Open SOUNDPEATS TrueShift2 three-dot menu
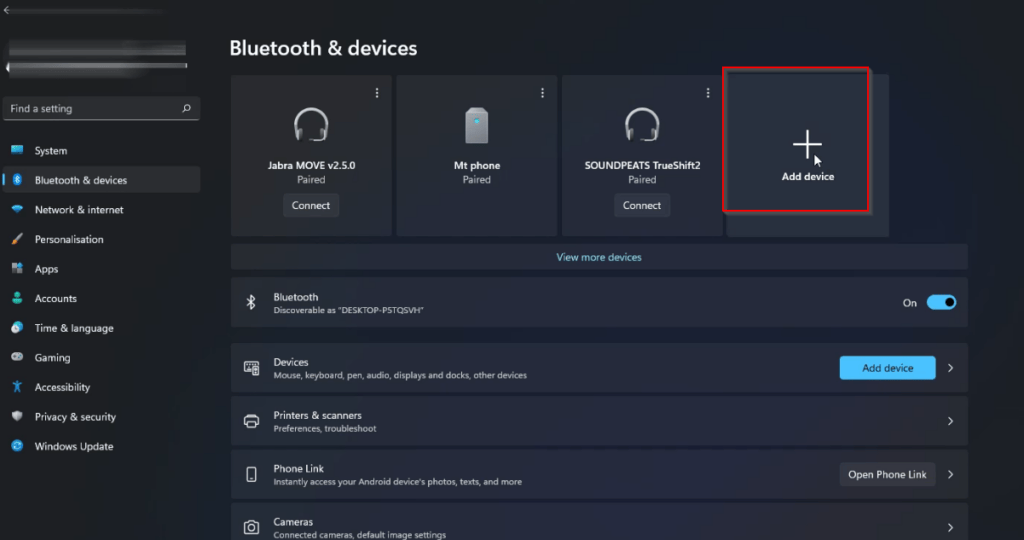The image size is (1024, 540). pyautogui.click(x=708, y=93)
